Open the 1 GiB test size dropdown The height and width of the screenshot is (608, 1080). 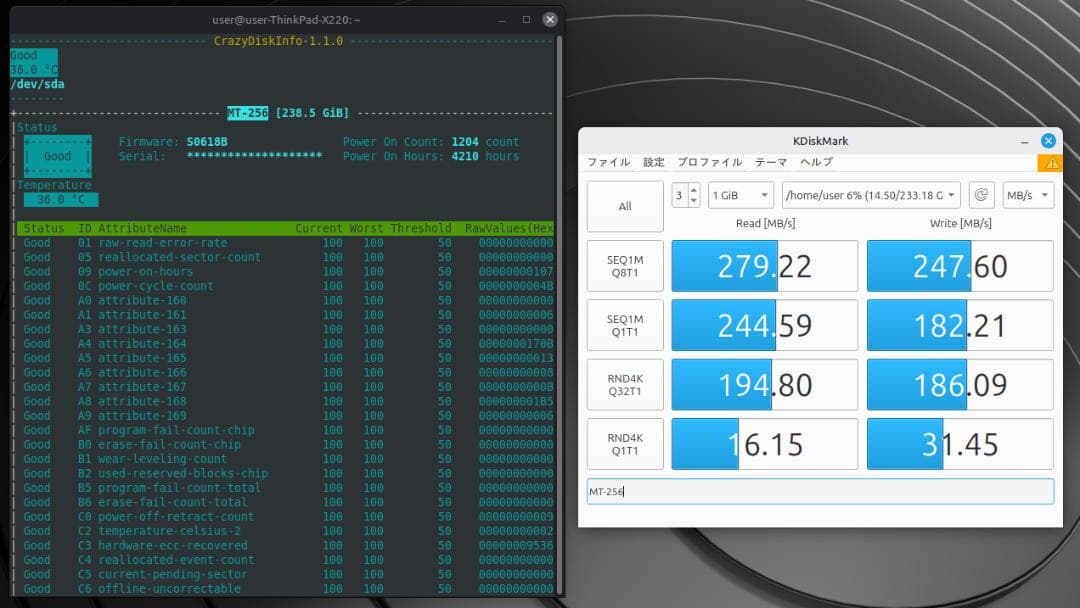740,195
